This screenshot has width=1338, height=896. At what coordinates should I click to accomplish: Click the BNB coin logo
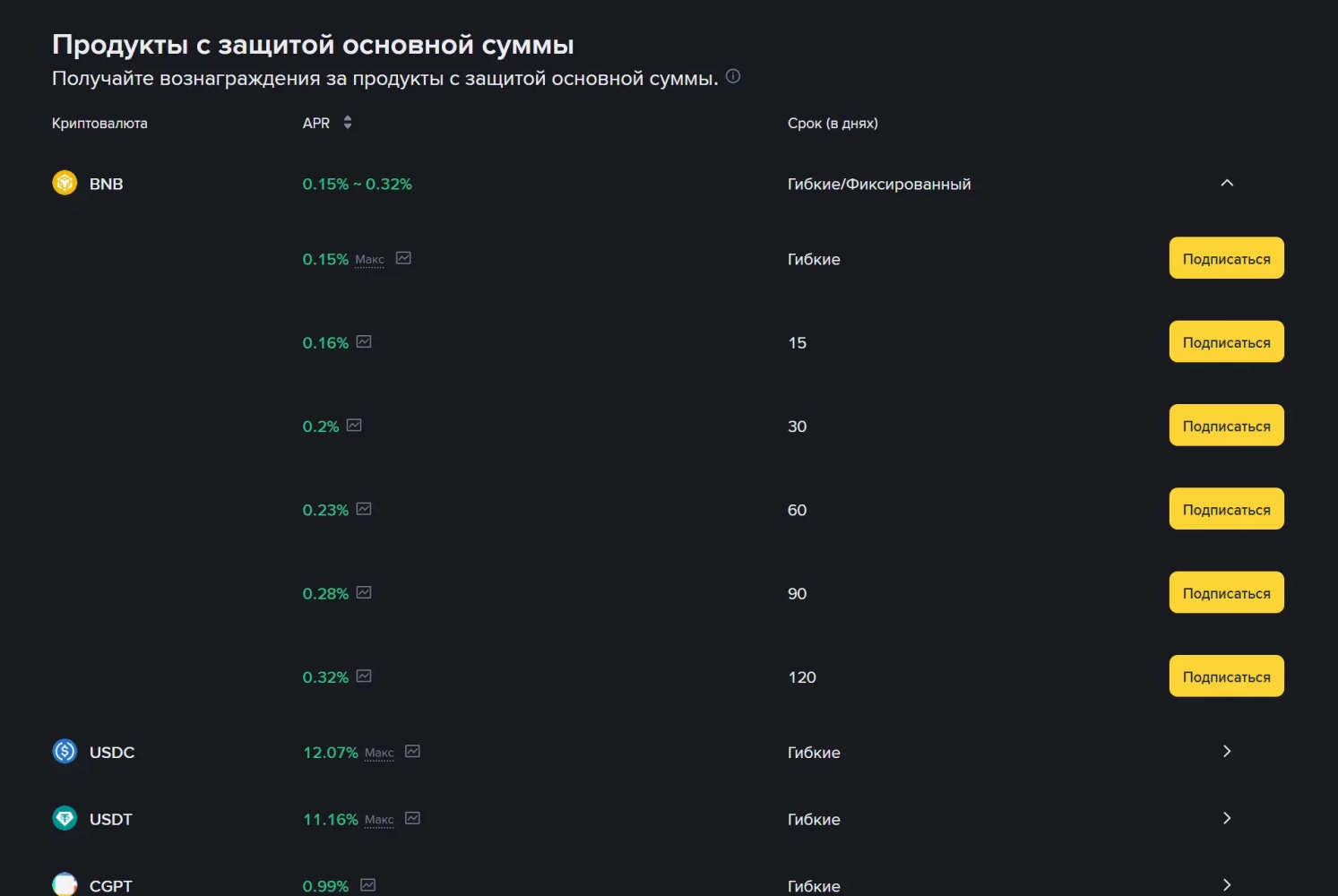tap(65, 183)
